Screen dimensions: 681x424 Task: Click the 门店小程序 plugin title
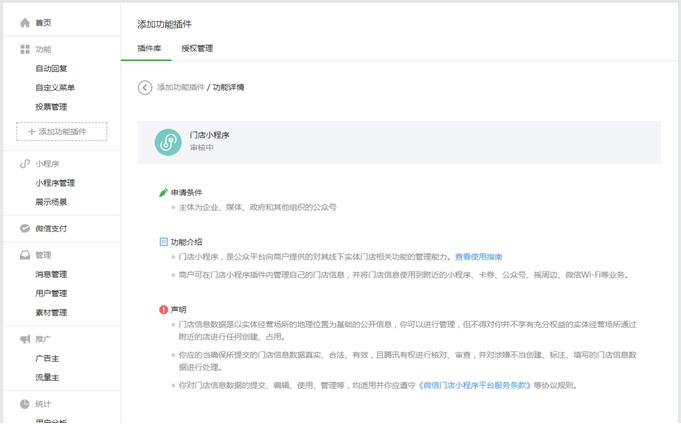(x=209, y=135)
